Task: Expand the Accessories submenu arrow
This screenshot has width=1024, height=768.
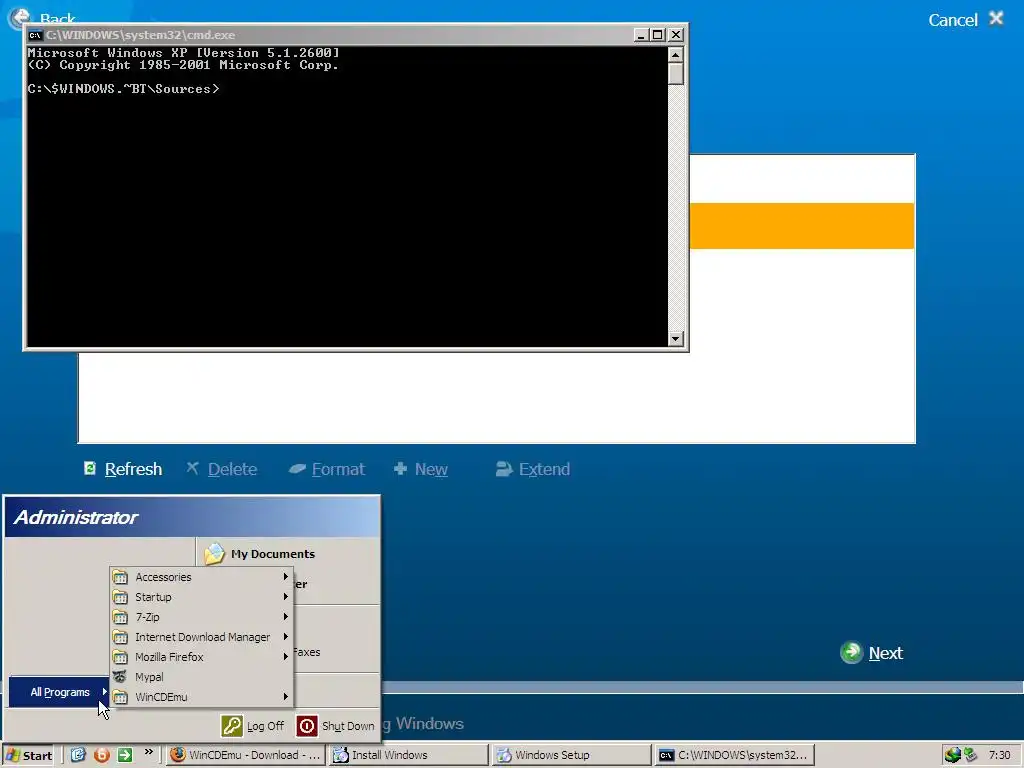Action: click(285, 577)
